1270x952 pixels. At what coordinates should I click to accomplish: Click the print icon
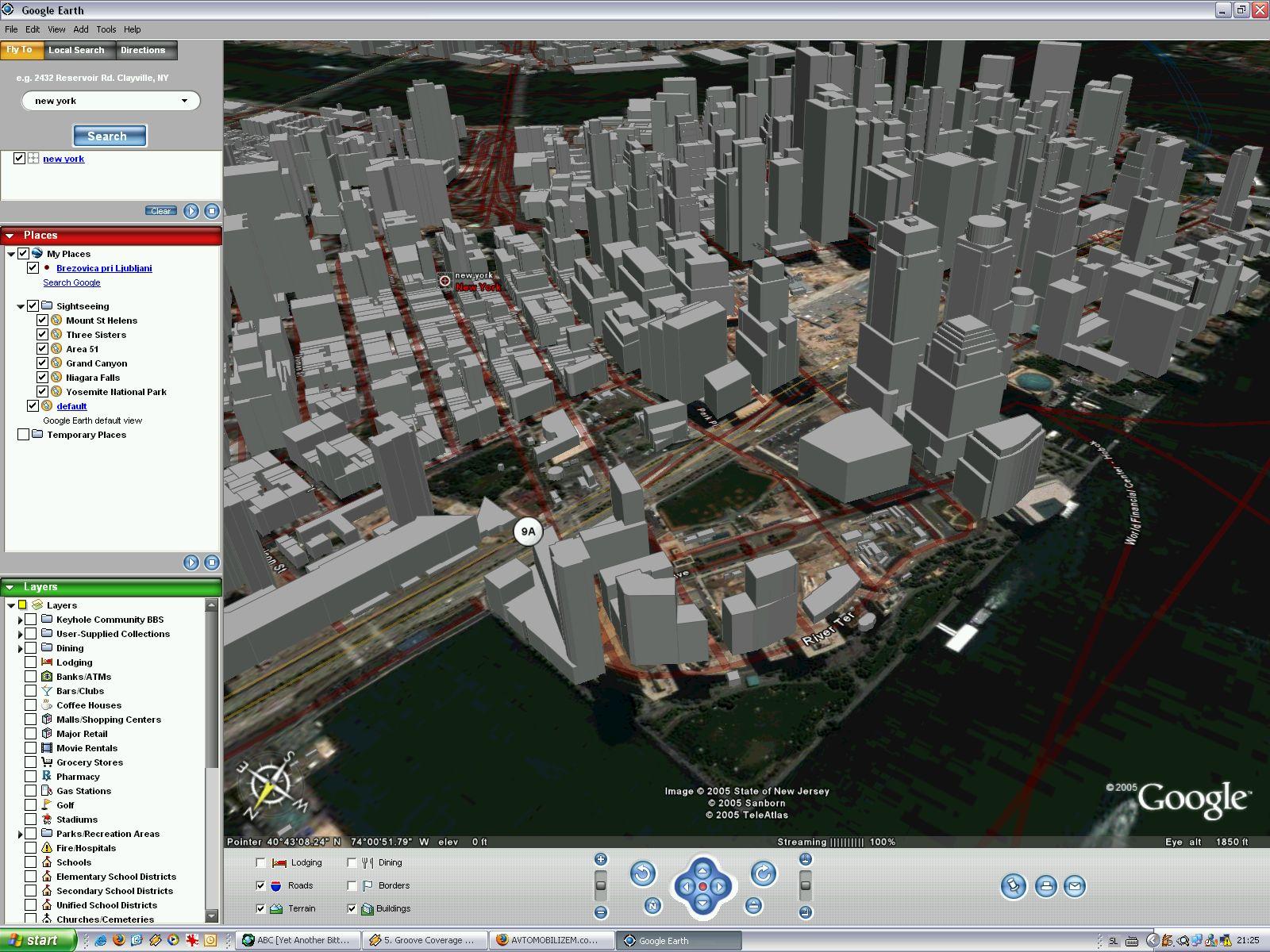tap(1046, 886)
